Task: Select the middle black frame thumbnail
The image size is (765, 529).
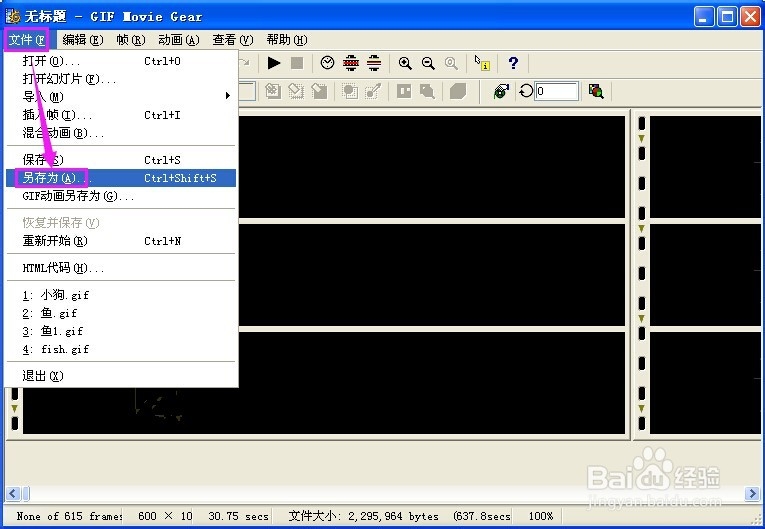Action: coord(432,275)
